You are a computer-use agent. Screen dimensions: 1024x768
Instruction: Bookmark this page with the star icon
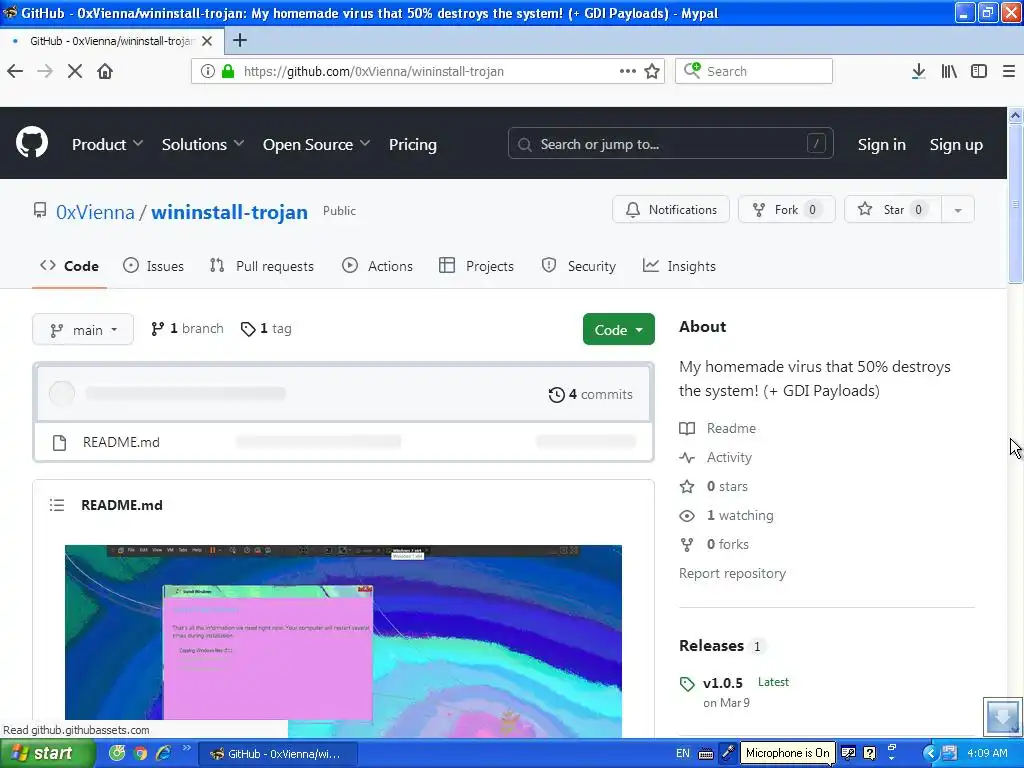652,71
